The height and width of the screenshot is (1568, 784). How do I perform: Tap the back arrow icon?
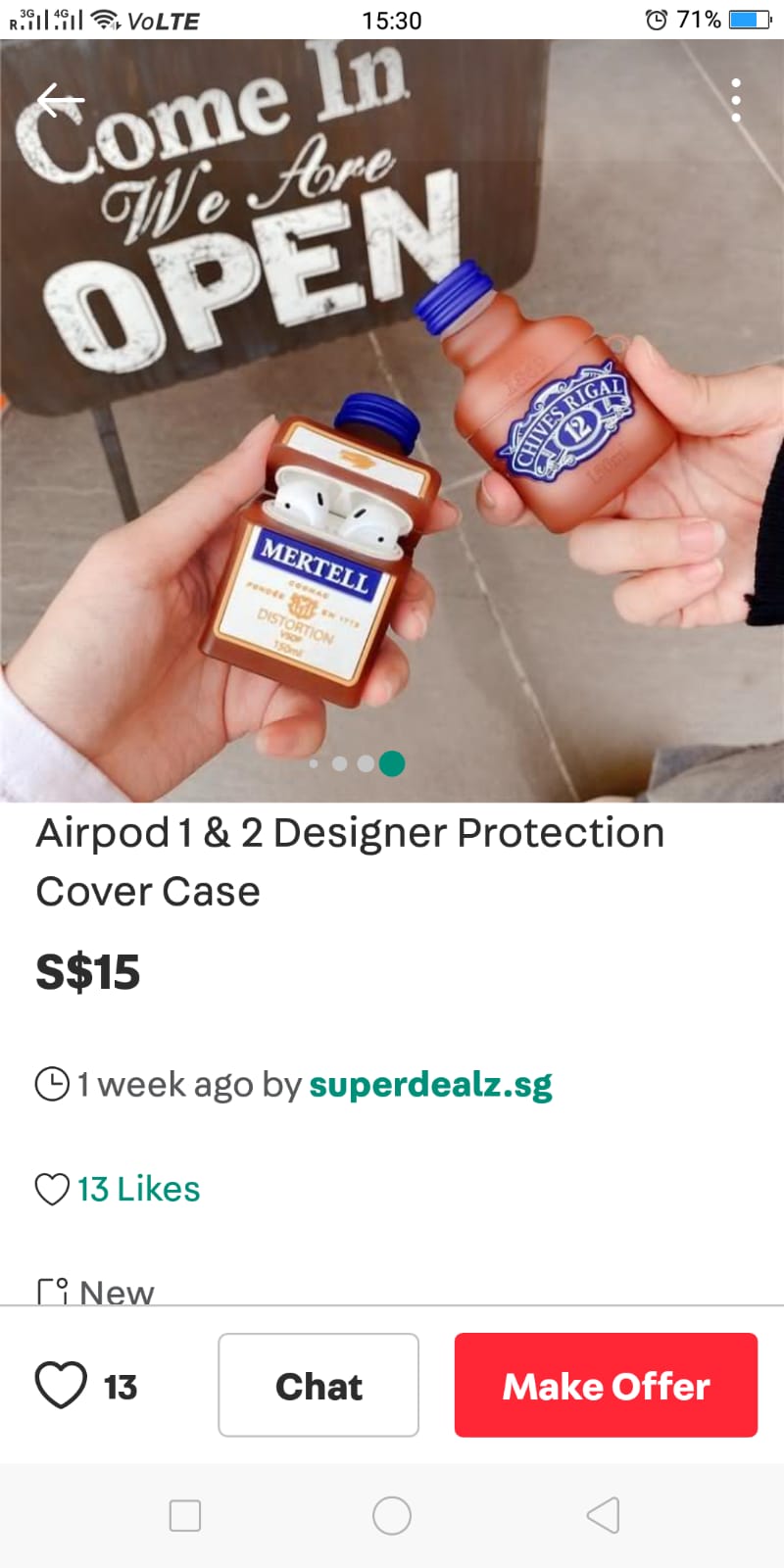pyautogui.click(x=61, y=100)
